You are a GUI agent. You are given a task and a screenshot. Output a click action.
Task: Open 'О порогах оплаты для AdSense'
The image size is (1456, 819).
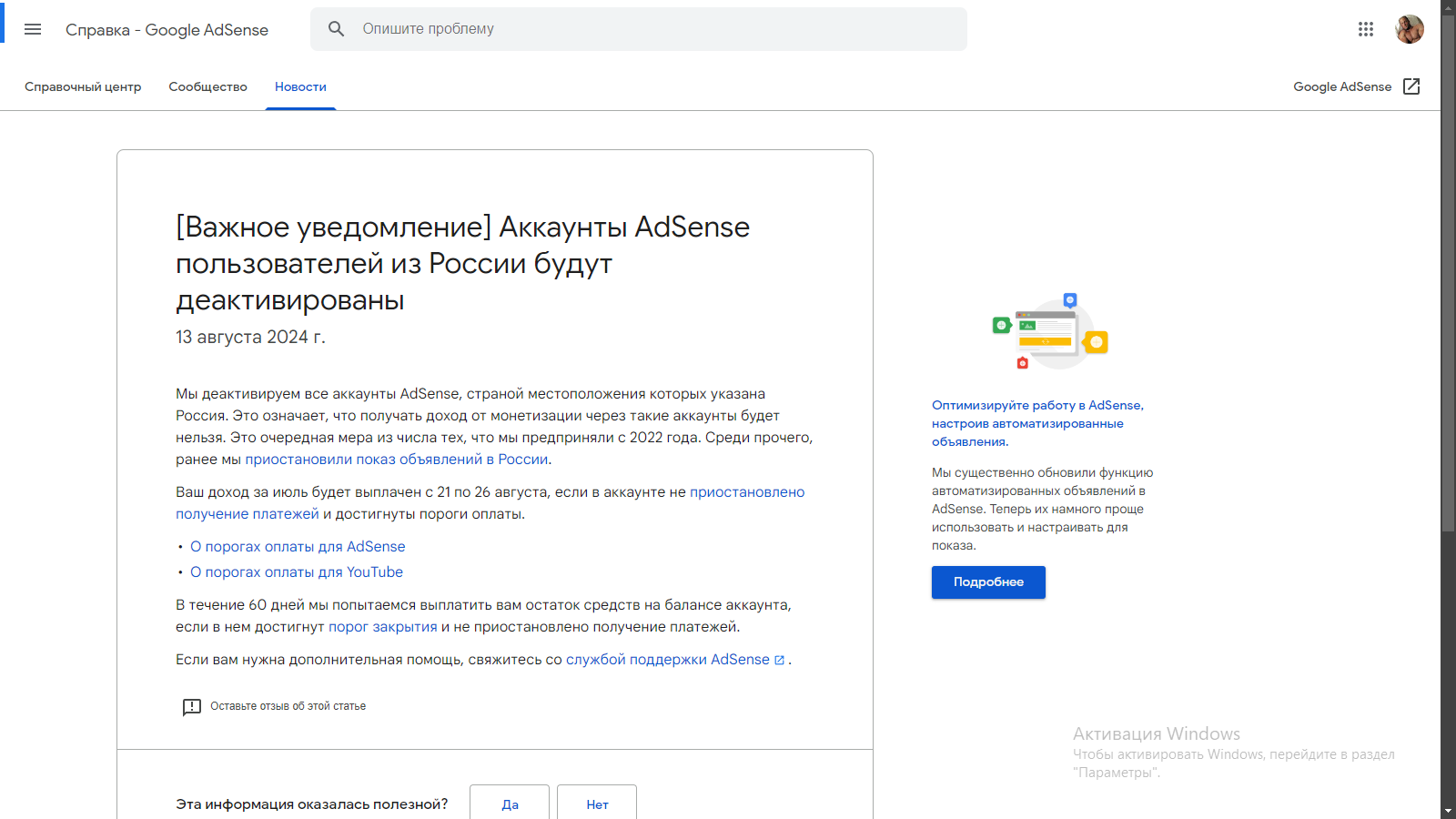coord(298,547)
